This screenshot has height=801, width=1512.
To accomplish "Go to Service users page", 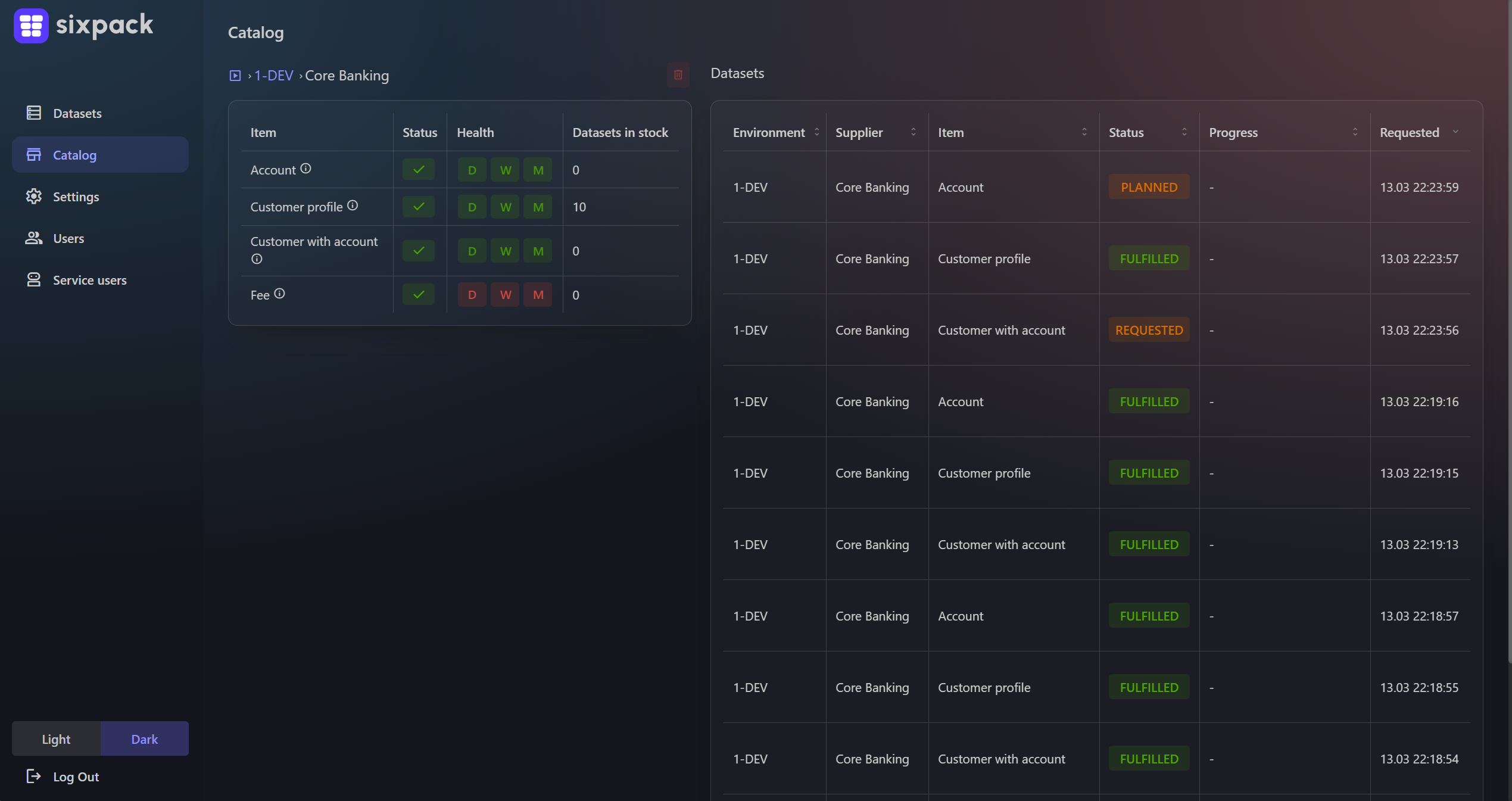I will (x=89, y=280).
